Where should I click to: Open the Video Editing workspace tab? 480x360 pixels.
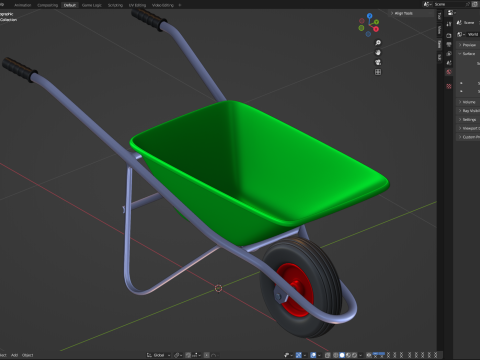click(163, 5)
